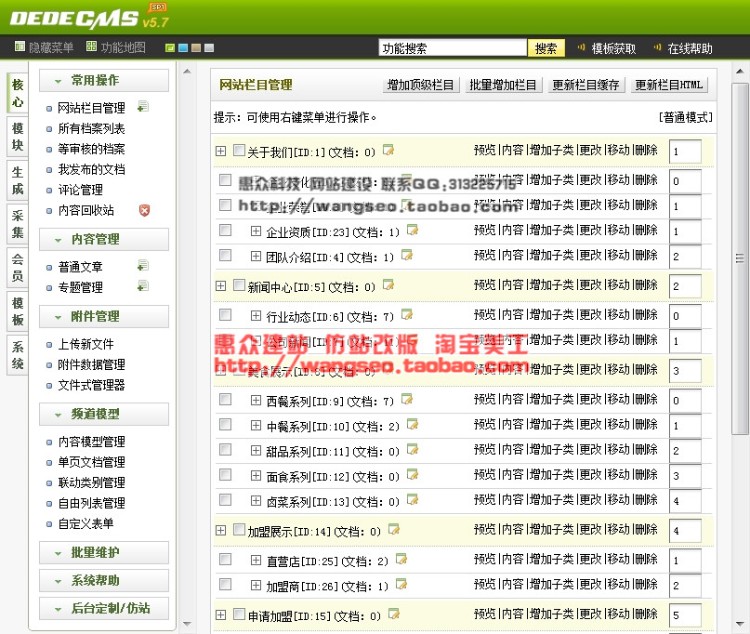Tick checkbox for 团队介绍 row
Image resolution: width=750 pixels, height=634 pixels.
point(225,255)
